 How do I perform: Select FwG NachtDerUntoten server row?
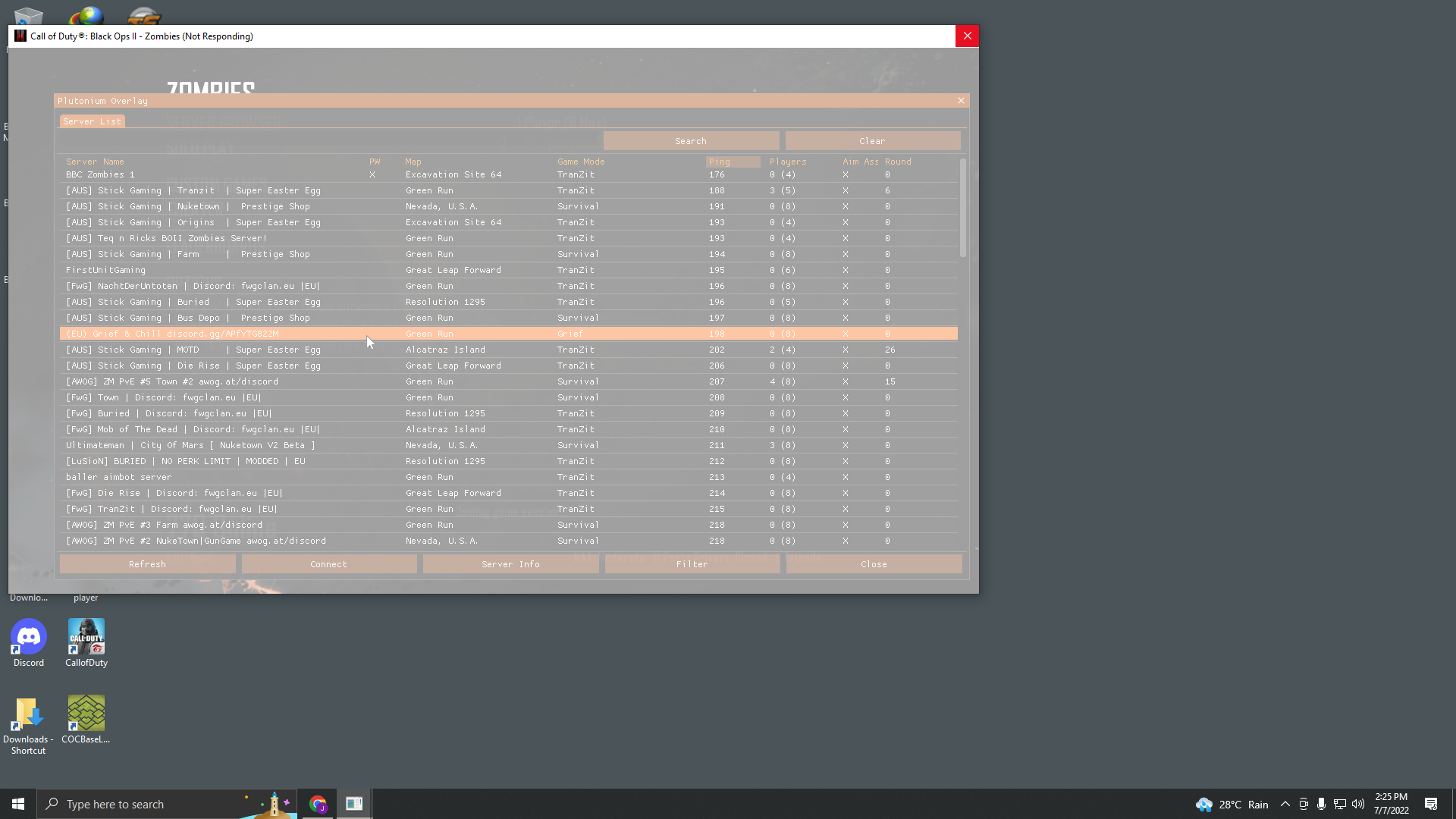(x=509, y=286)
